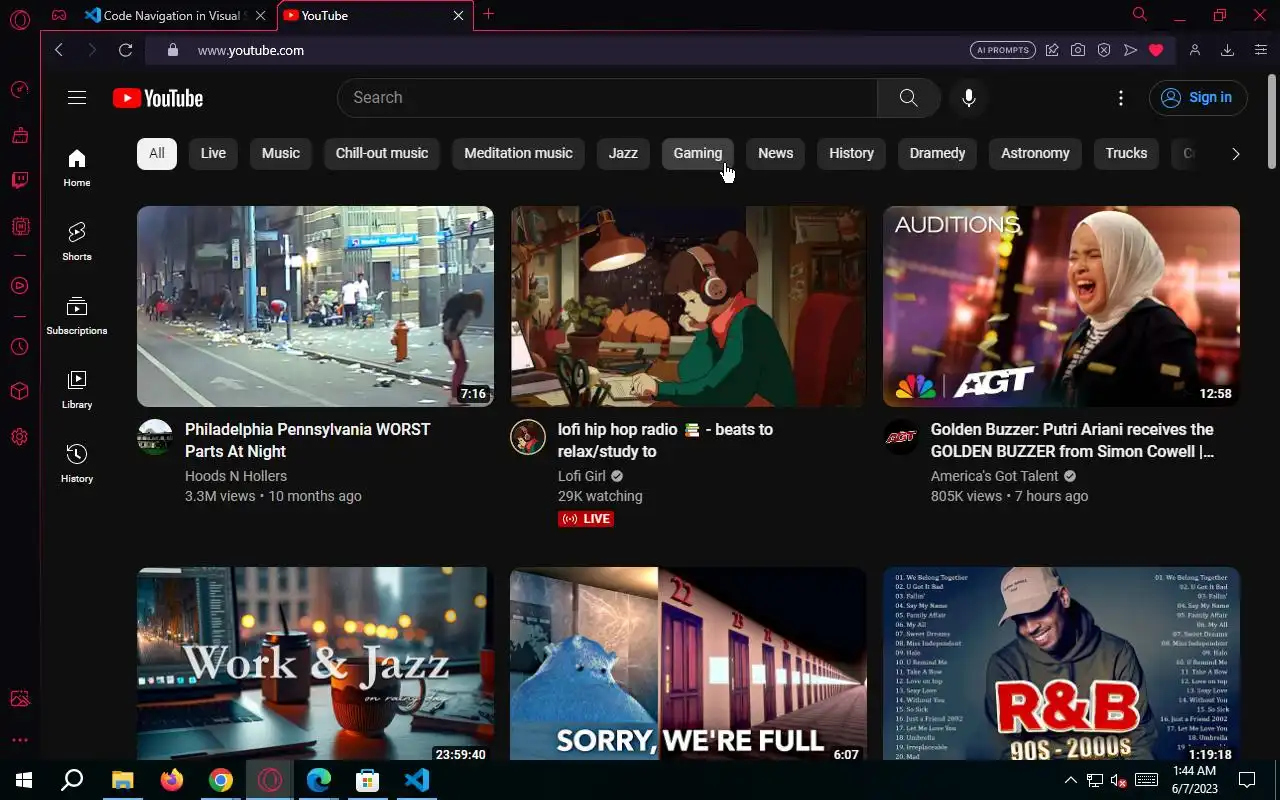The width and height of the screenshot is (1280, 800).
Task: Open Library in YouTube sidebar
Action: 77,390
